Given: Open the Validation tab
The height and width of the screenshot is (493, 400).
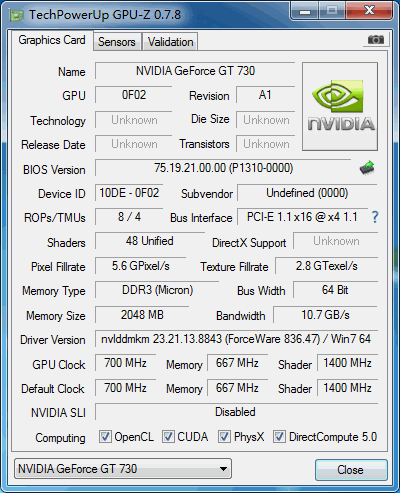Looking at the screenshot, I should click(170, 42).
